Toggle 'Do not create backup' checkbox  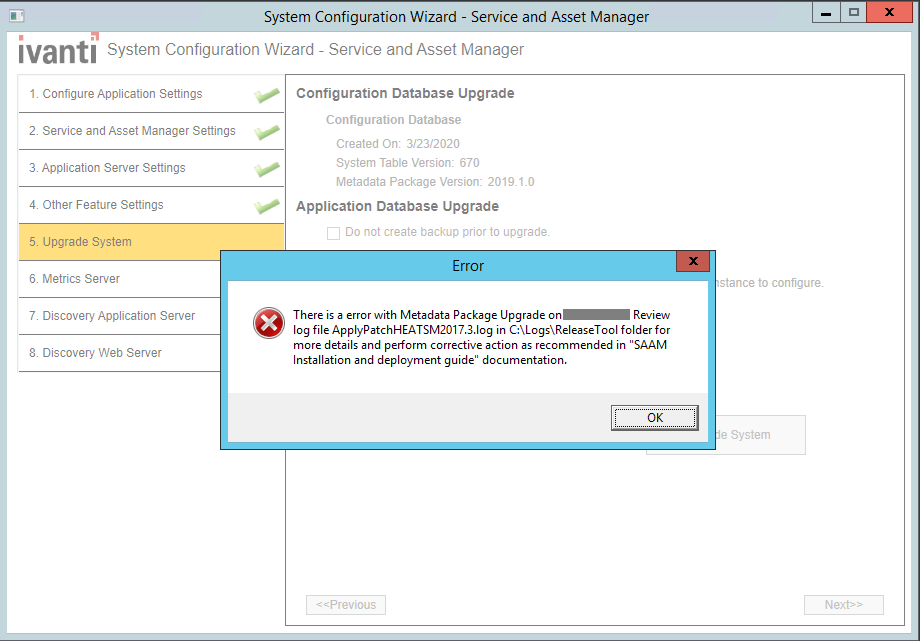pos(334,233)
